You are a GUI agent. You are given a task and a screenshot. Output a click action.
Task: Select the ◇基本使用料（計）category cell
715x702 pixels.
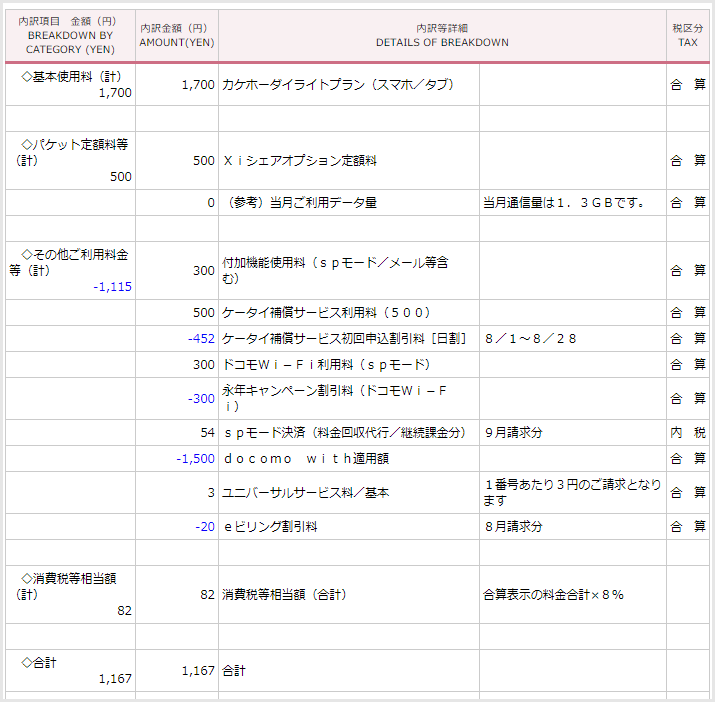click(70, 84)
